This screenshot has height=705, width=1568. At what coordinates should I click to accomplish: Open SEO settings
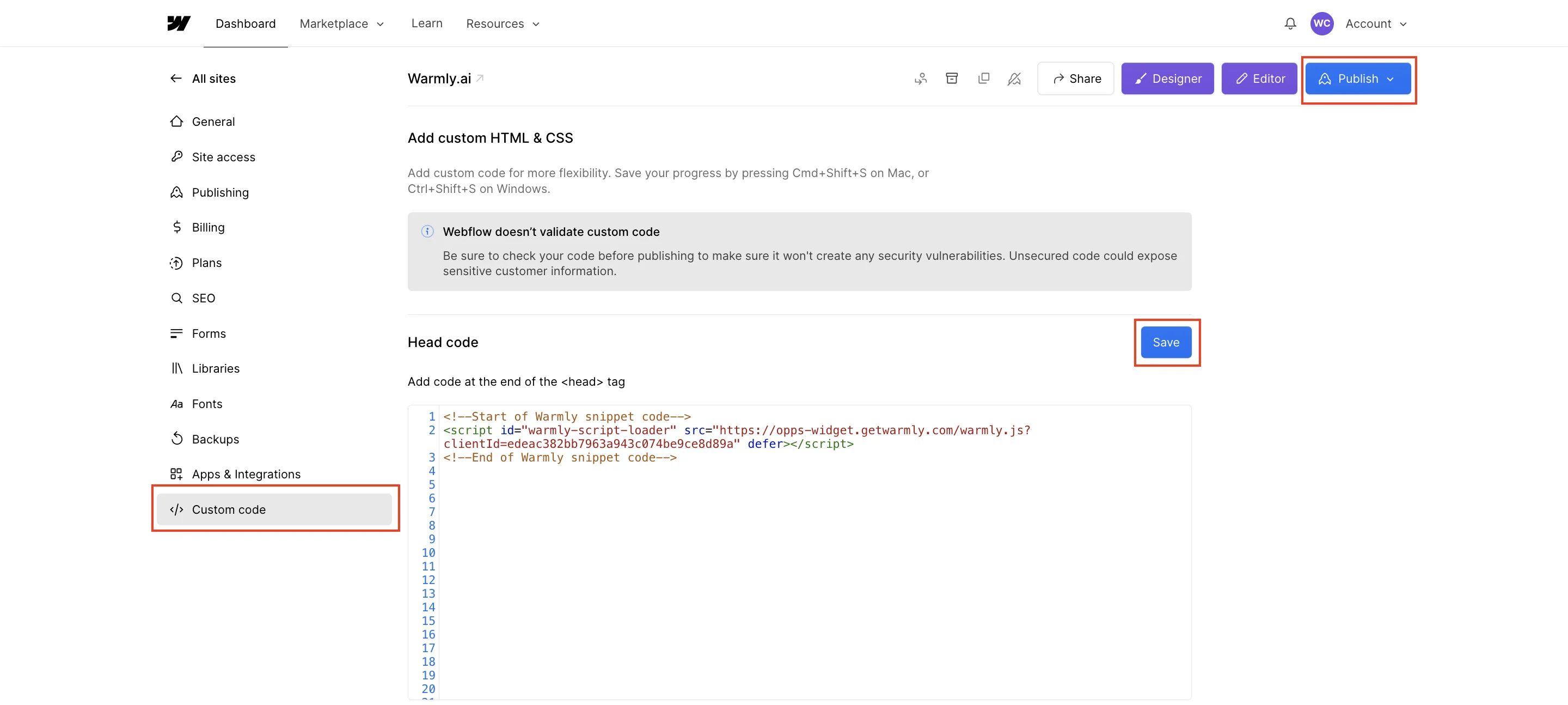(274, 297)
